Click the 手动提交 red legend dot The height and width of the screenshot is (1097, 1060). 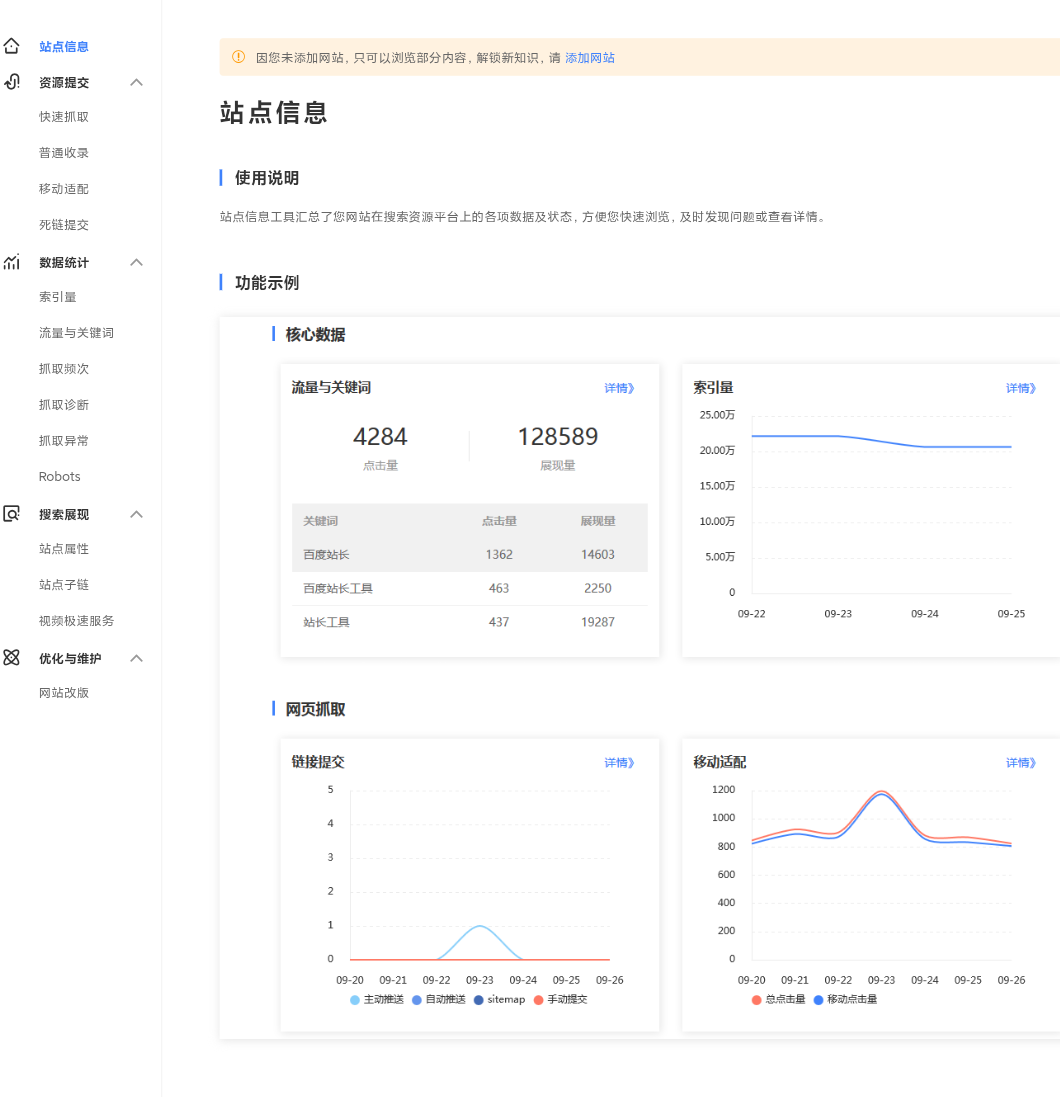point(538,999)
